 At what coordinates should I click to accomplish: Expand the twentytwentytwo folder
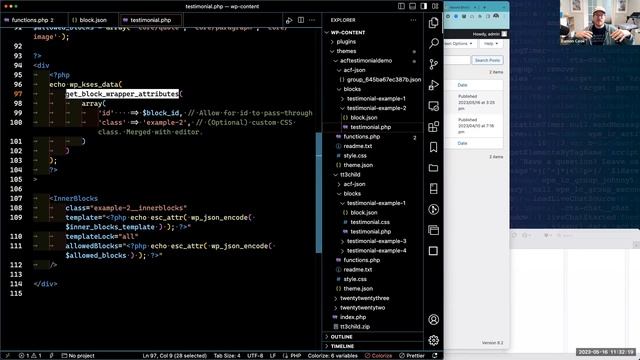pyautogui.click(x=362, y=308)
